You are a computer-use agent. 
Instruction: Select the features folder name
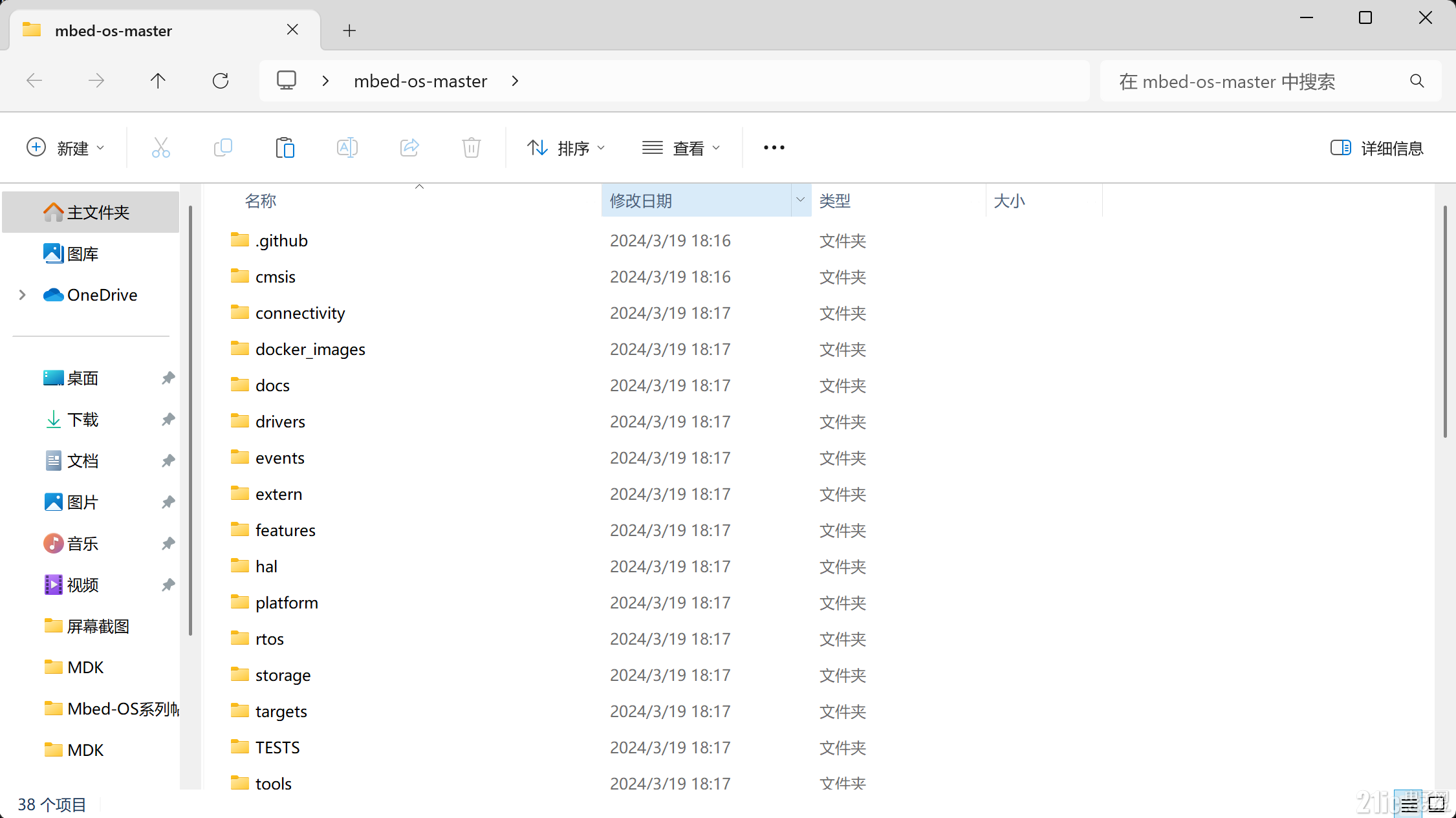coord(285,530)
